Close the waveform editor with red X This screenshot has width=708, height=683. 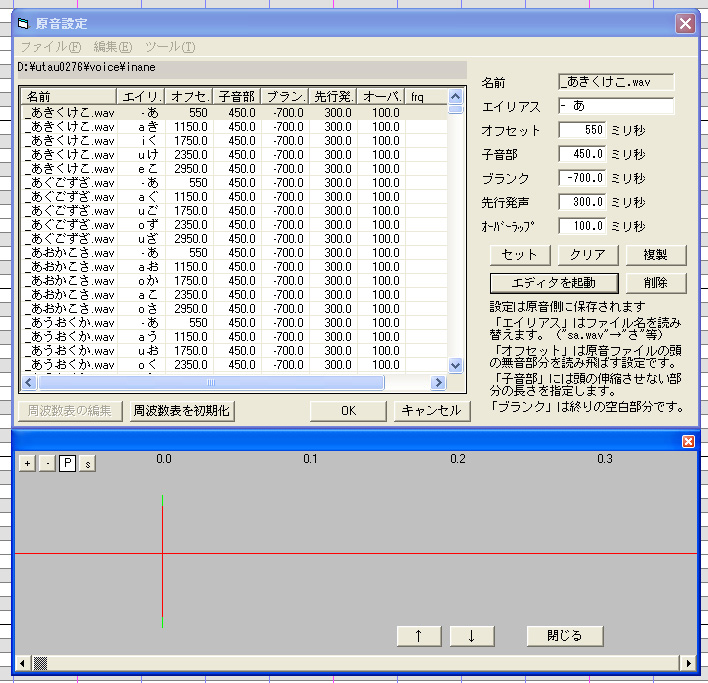(688, 441)
